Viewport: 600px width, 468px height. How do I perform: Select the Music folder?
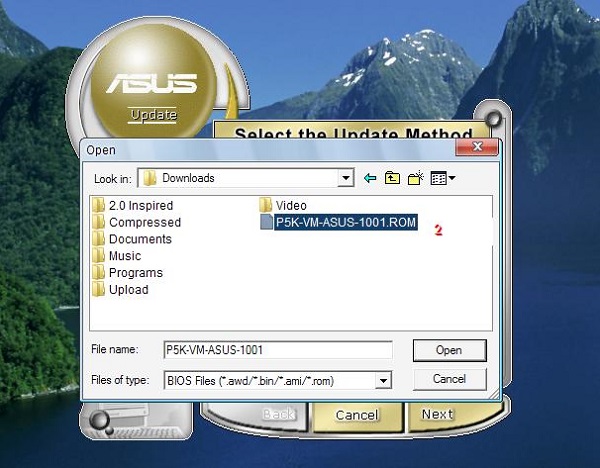(x=117, y=256)
